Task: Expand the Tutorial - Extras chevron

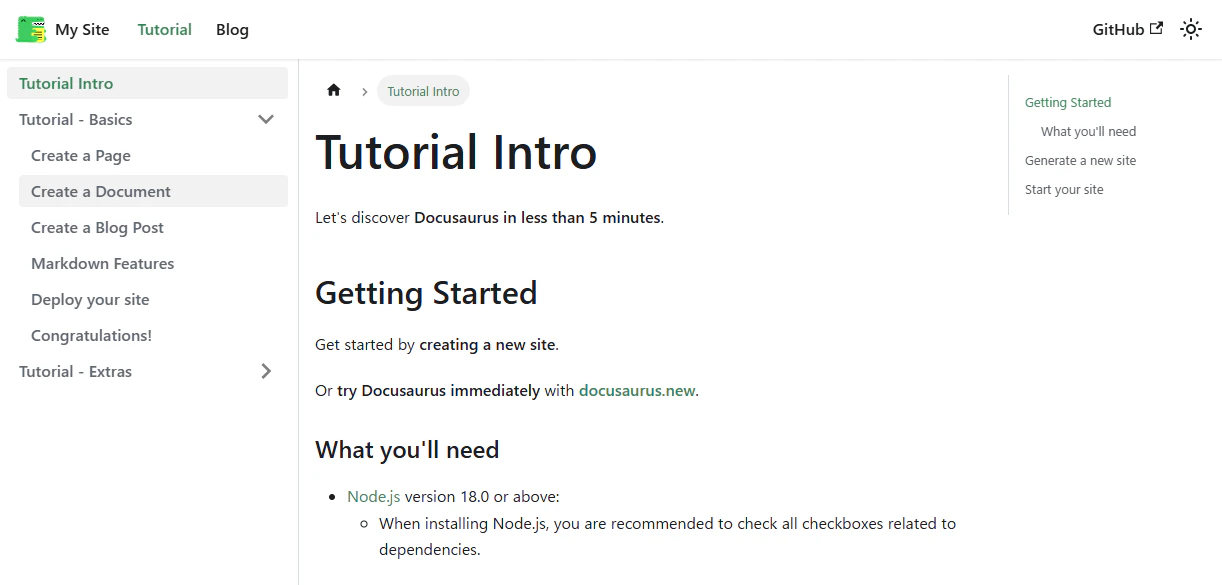Action: [x=266, y=371]
